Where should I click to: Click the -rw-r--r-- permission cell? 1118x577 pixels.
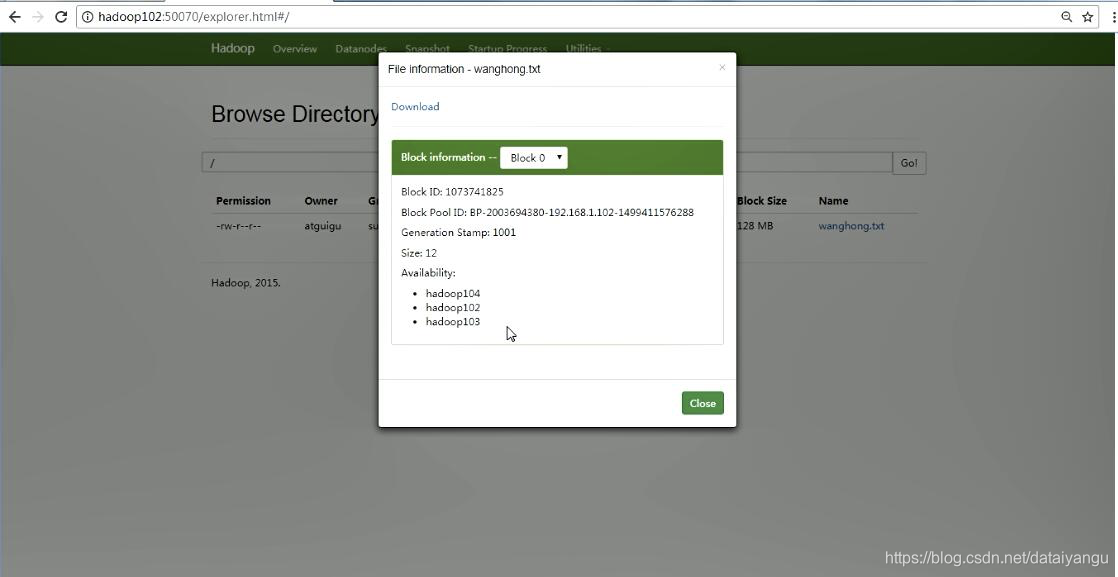click(238, 226)
